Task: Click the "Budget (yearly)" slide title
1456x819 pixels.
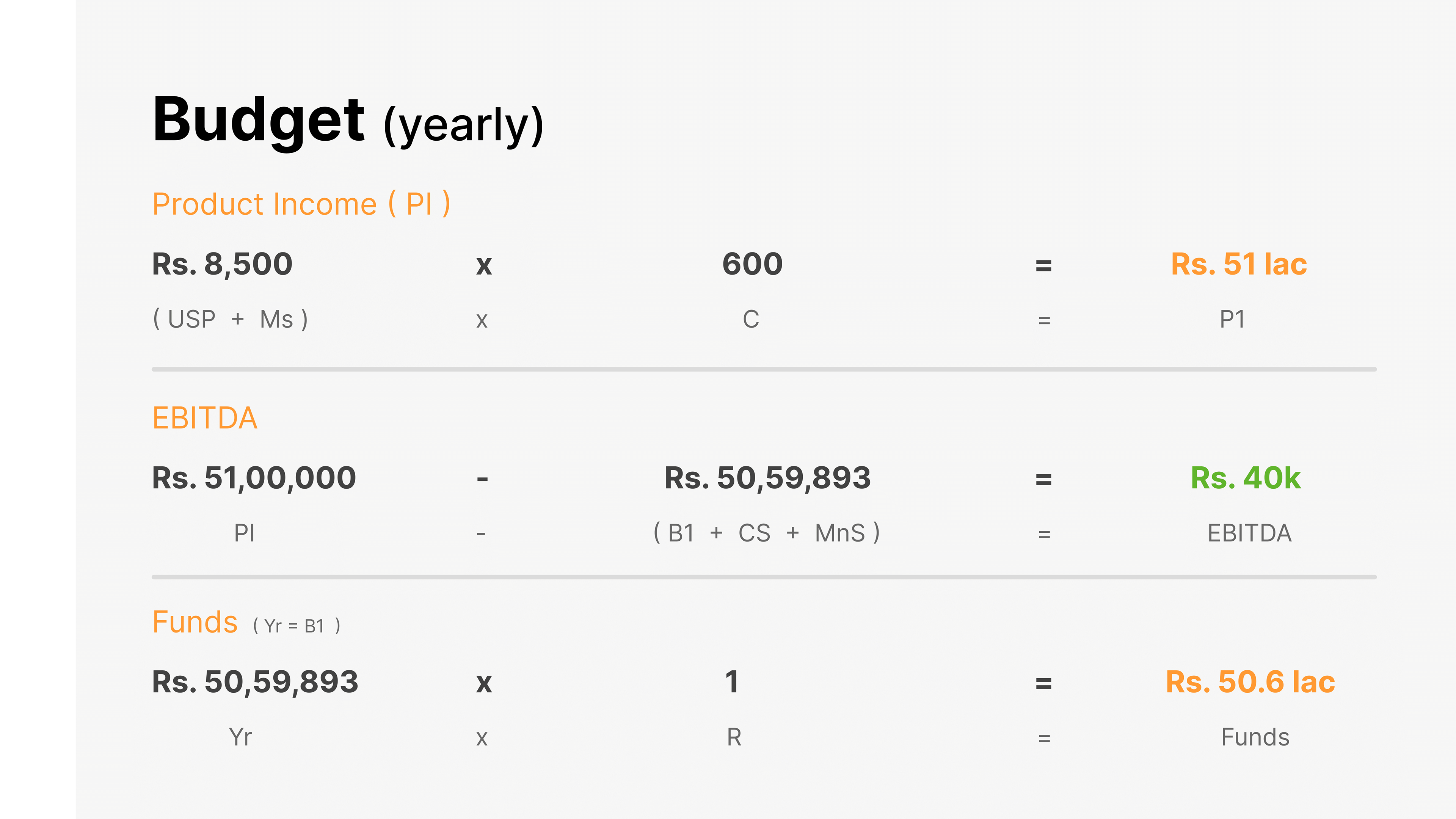Action: (348, 121)
